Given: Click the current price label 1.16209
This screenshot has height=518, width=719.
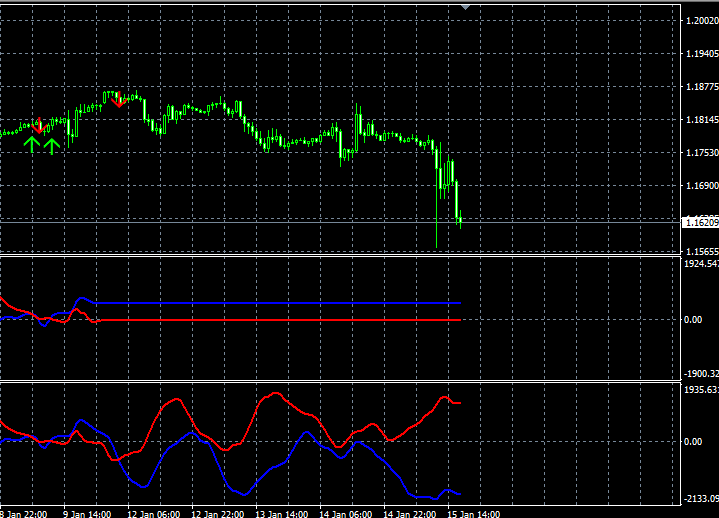Looking at the screenshot, I should click(700, 223).
